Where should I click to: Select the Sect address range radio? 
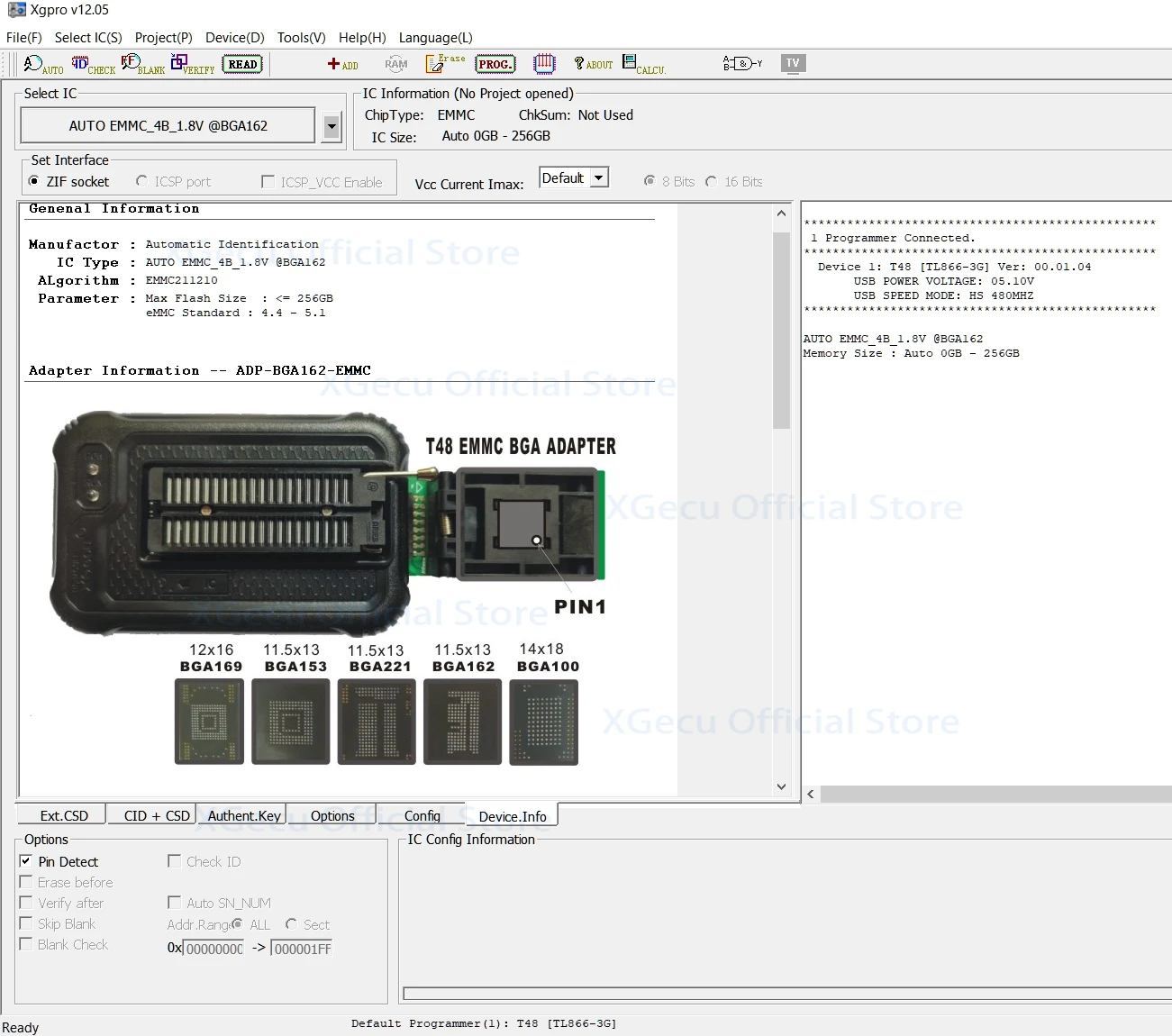point(291,924)
